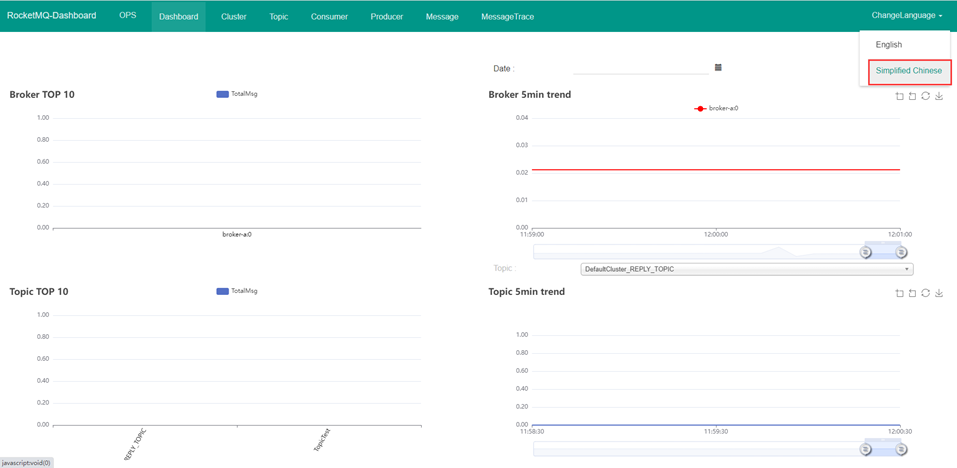
Task: Click the Date input field
Action: (641, 68)
